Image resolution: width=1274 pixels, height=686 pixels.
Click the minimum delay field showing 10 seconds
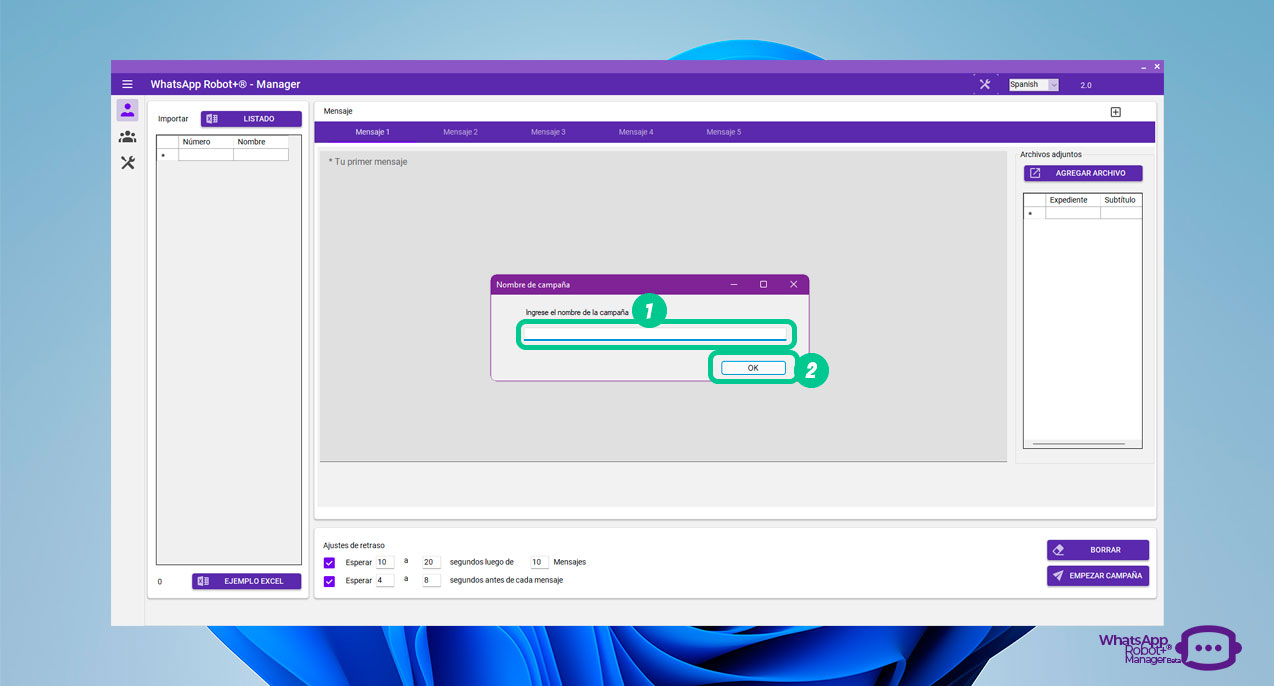tap(385, 562)
